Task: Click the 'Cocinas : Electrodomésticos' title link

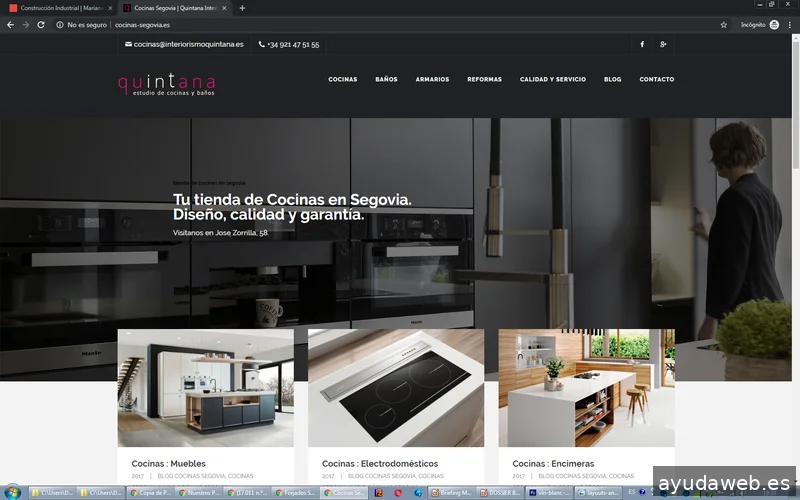Action: [x=380, y=463]
